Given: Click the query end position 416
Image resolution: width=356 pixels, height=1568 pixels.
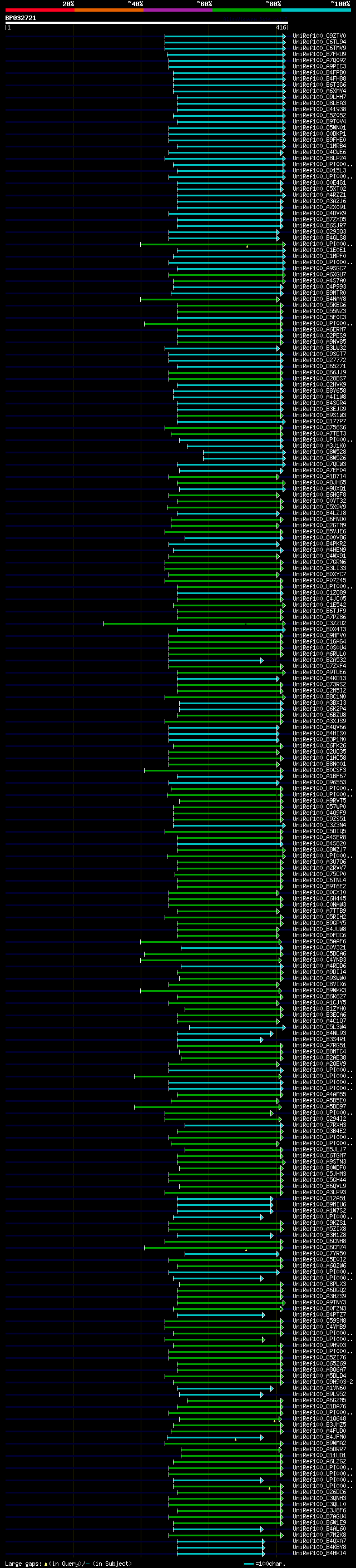Looking at the screenshot, I should pyautogui.click(x=280, y=27).
